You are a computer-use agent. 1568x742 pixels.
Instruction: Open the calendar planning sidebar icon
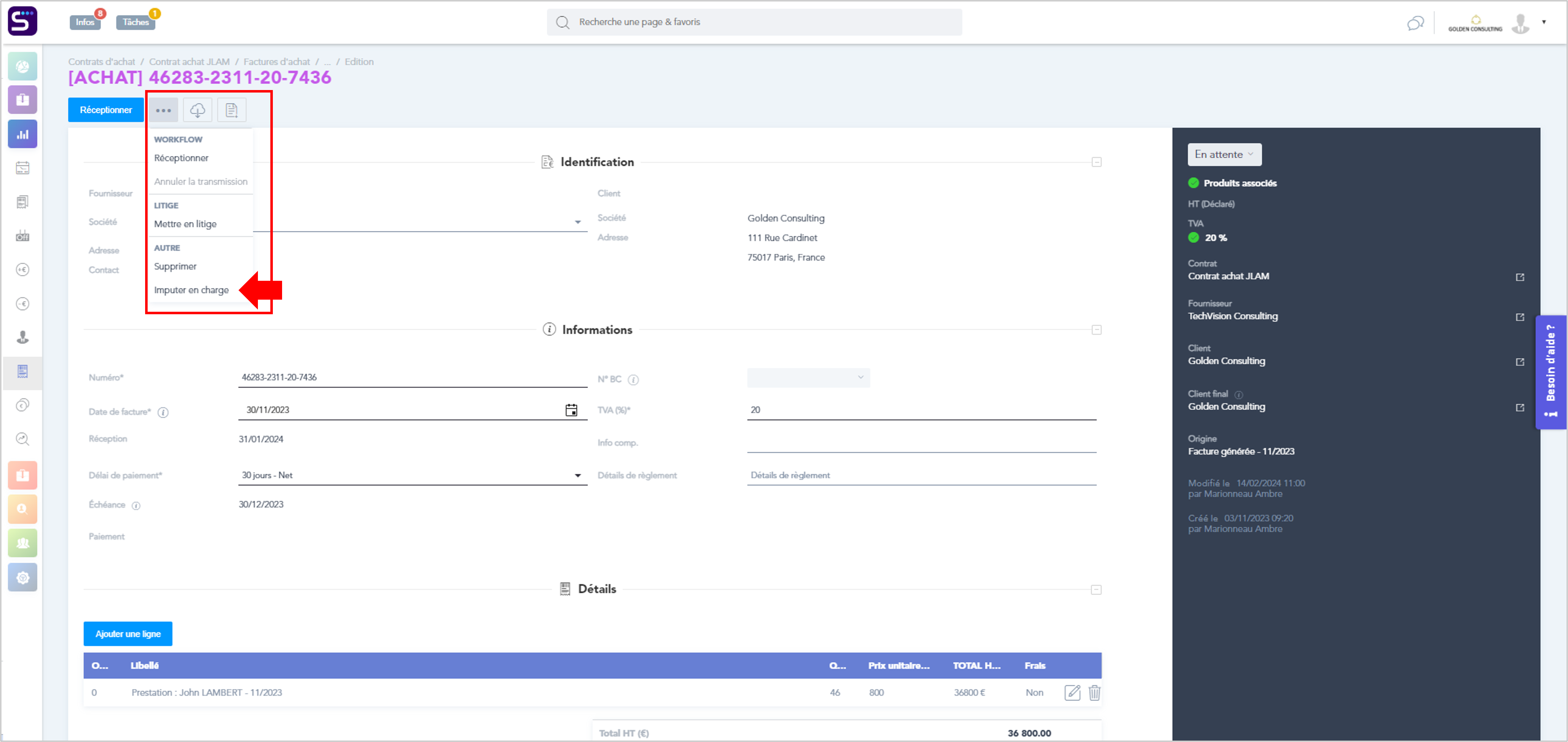[22, 168]
